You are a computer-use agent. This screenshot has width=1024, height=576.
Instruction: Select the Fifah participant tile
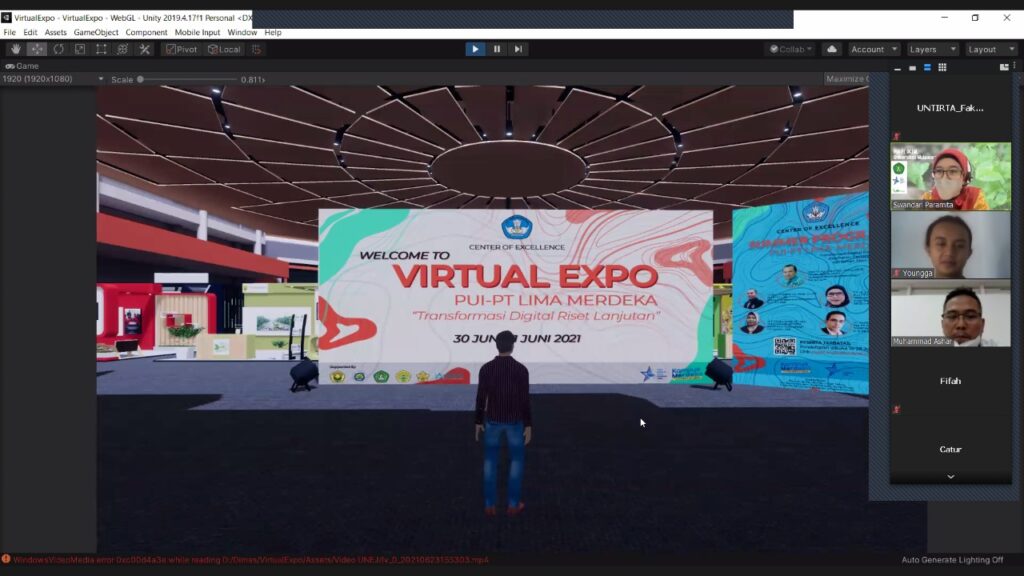[951, 381]
